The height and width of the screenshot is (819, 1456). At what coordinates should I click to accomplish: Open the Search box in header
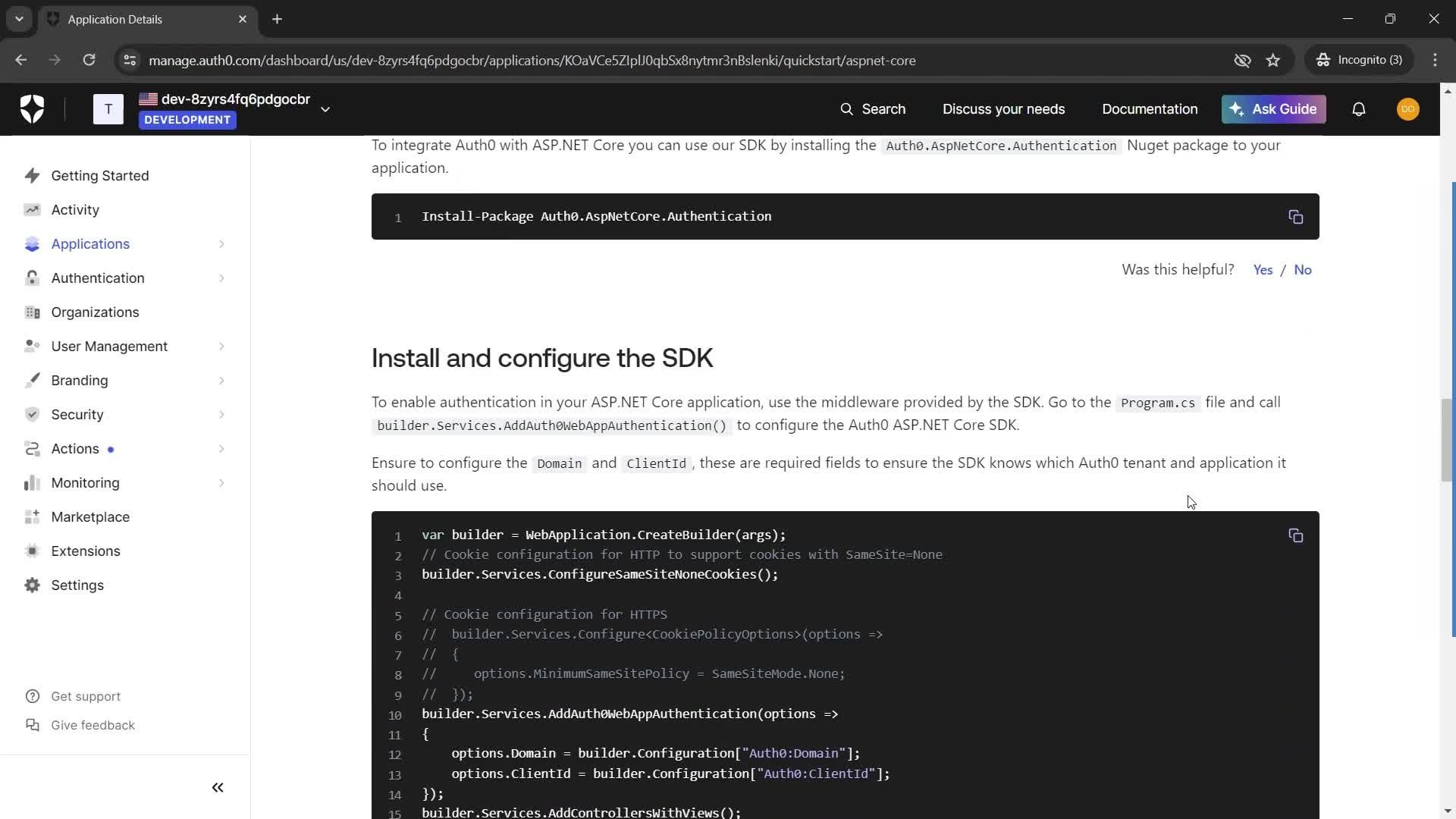click(x=873, y=109)
